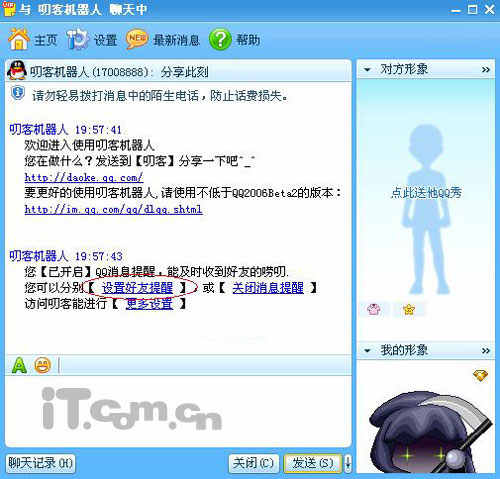The height and width of the screenshot is (479, 500).
Task: Close the chat window with X
Action: click(x=489, y=9)
